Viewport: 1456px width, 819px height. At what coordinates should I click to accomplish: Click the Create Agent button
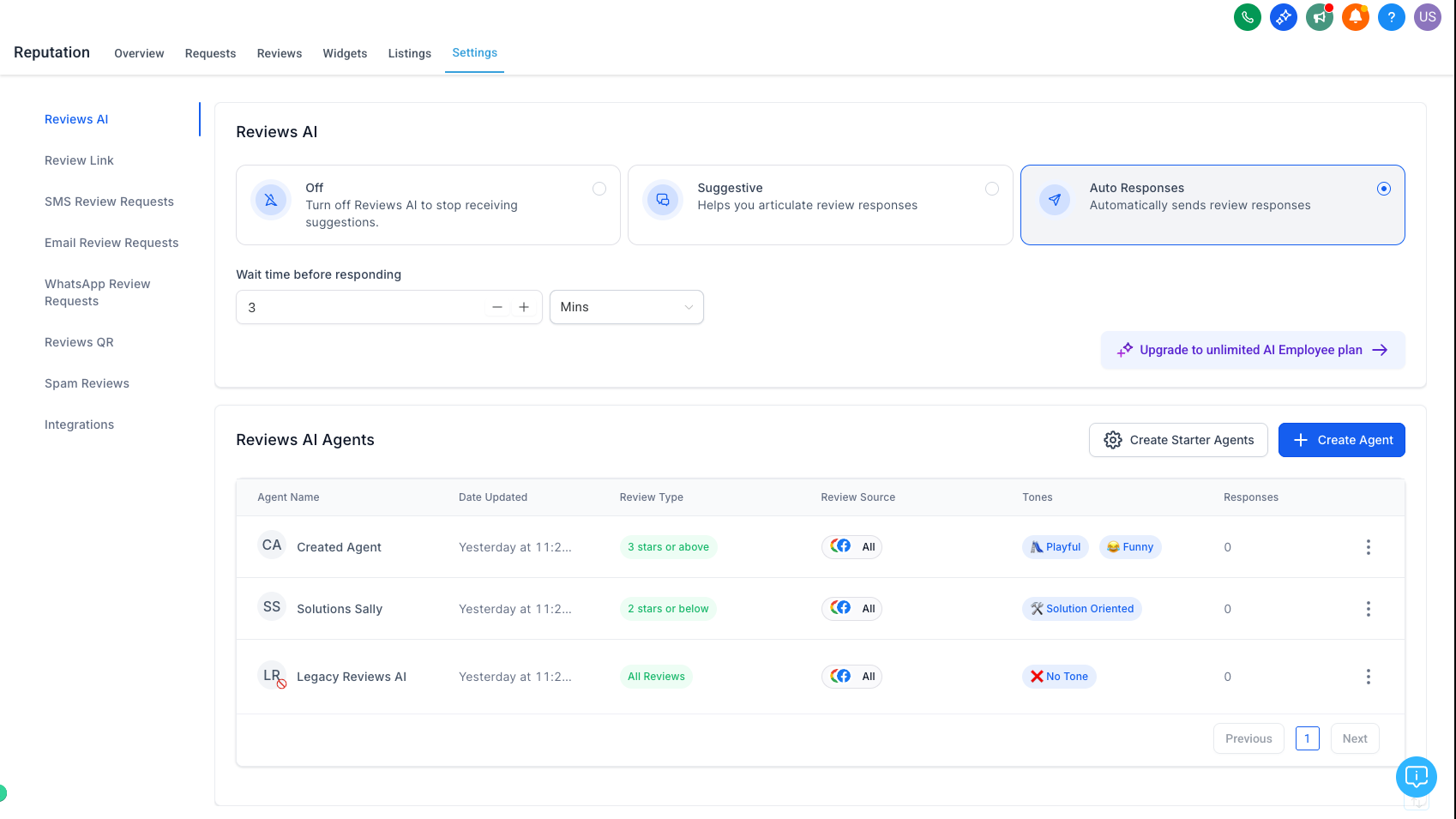[x=1341, y=440]
